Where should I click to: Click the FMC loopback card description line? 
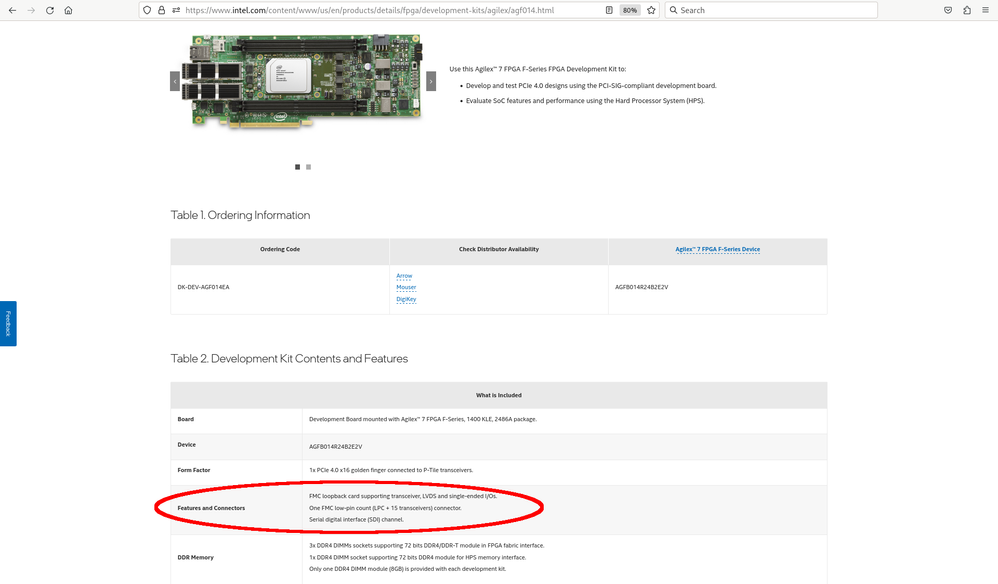(x=403, y=496)
